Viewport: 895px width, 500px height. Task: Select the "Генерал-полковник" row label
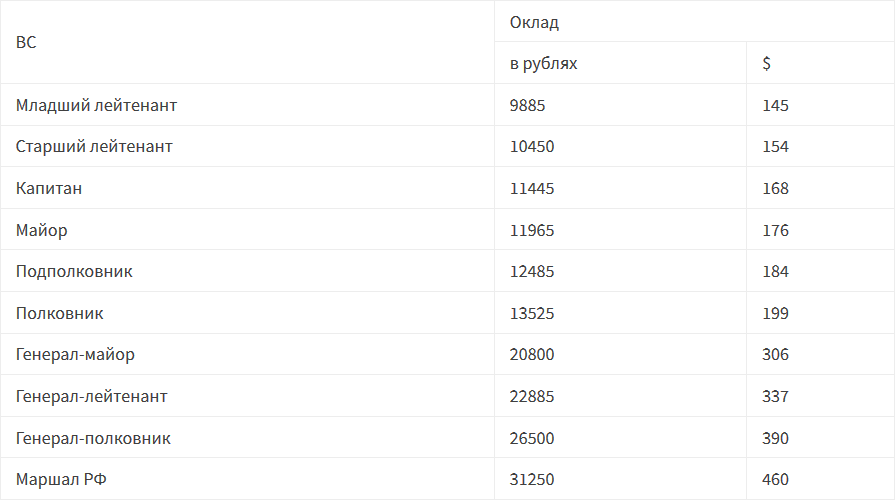pyautogui.click(x=93, y=439)
